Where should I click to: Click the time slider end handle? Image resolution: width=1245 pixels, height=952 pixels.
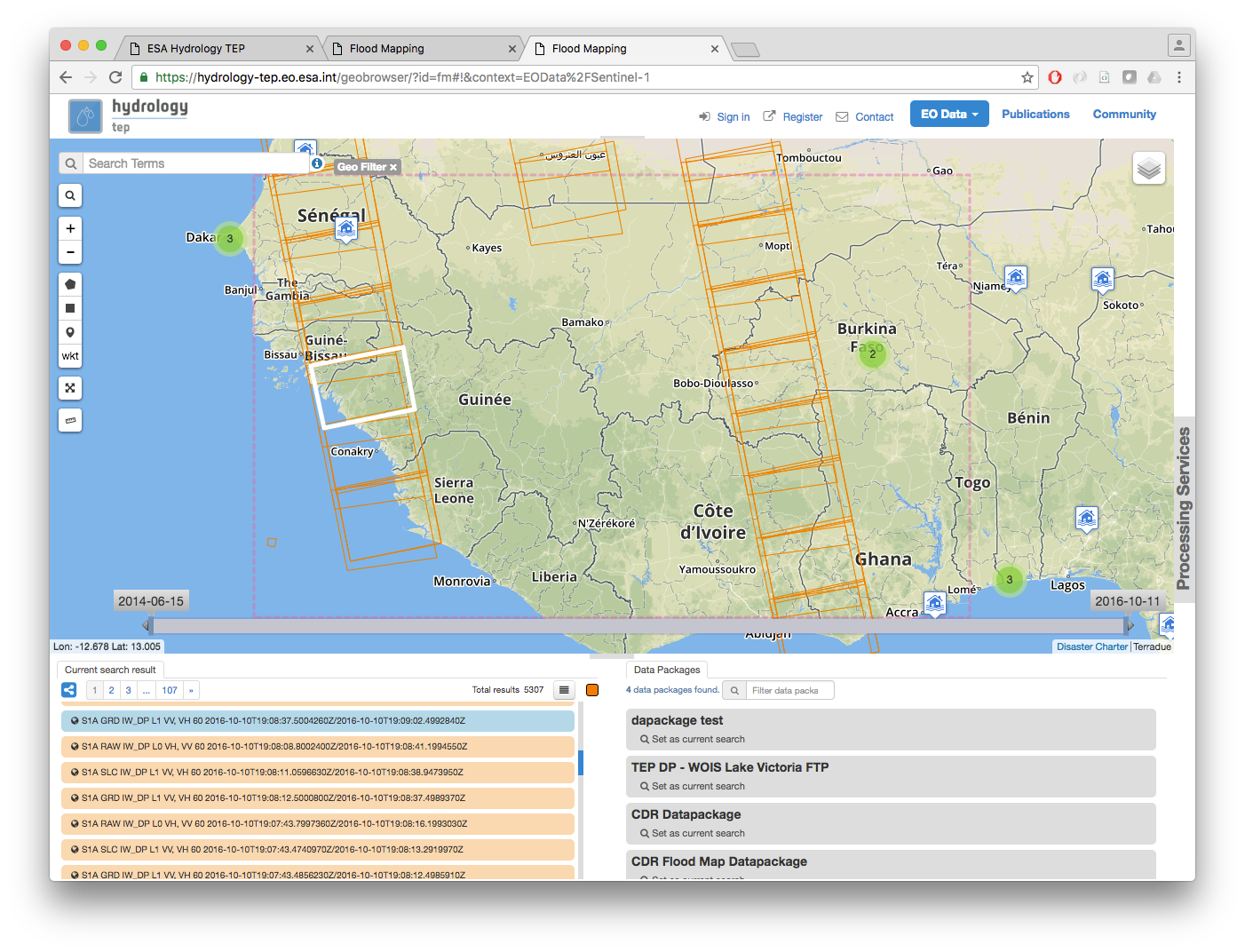click(x=1129, y=625)
